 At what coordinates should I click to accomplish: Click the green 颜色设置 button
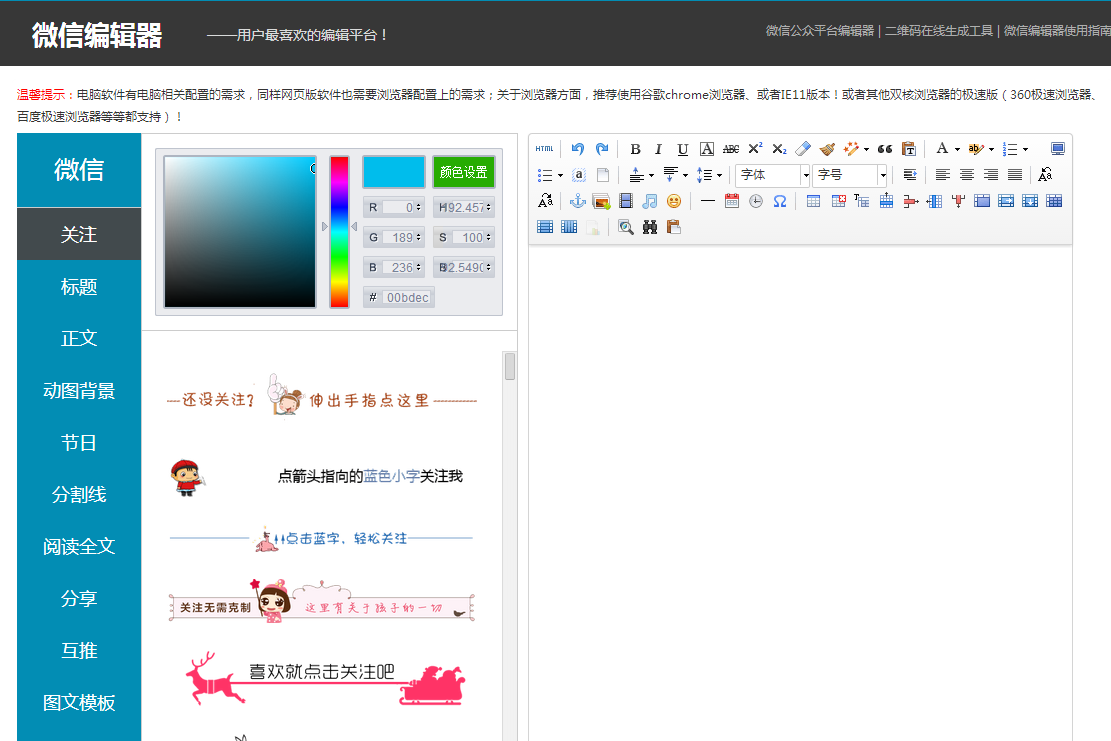[463, 172]
